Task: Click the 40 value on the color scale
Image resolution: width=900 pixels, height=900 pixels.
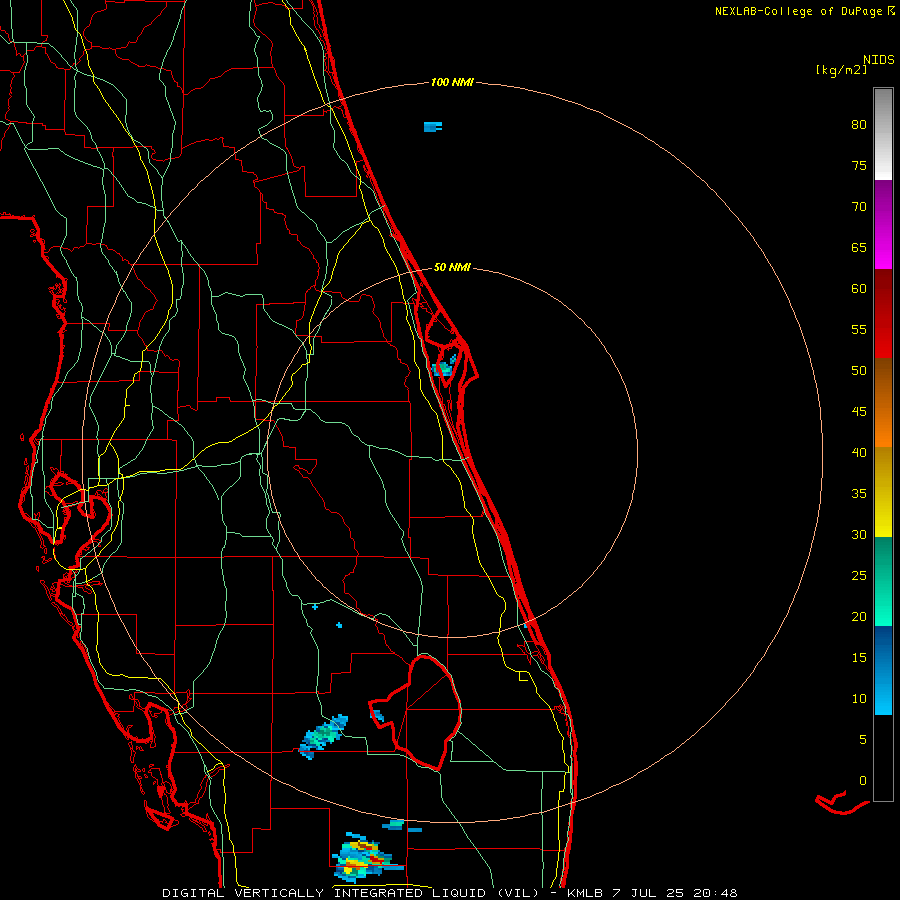Action: 859,452
